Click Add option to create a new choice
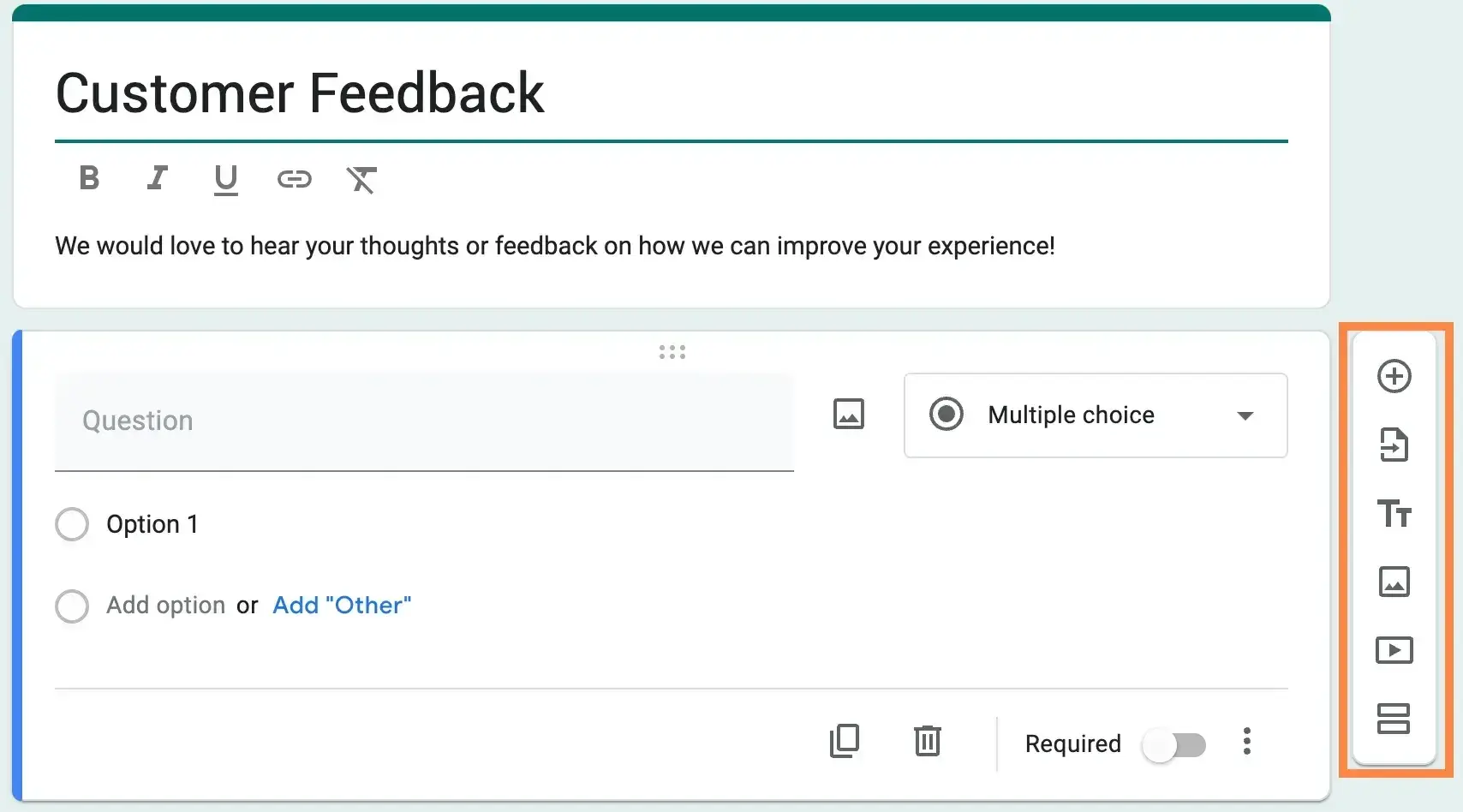 [x=165, y=605]
